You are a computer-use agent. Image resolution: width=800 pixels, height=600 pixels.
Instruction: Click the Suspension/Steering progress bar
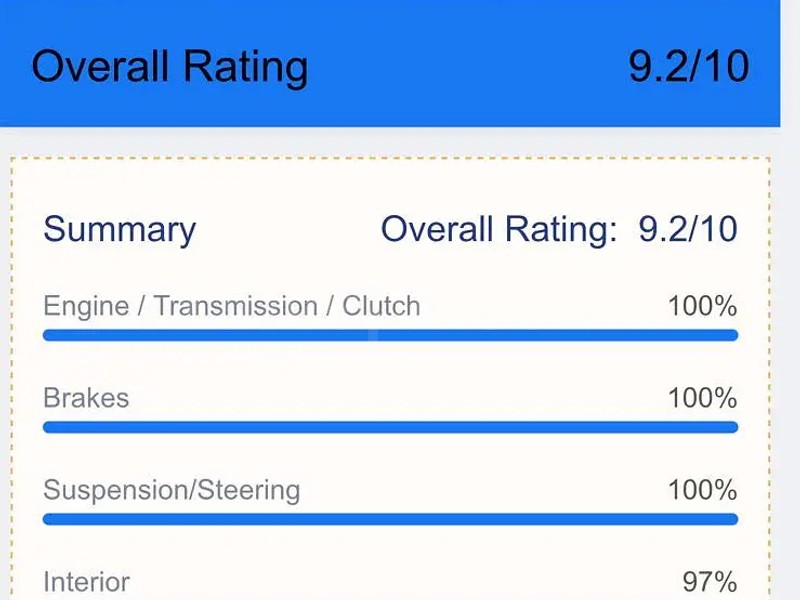390,520
